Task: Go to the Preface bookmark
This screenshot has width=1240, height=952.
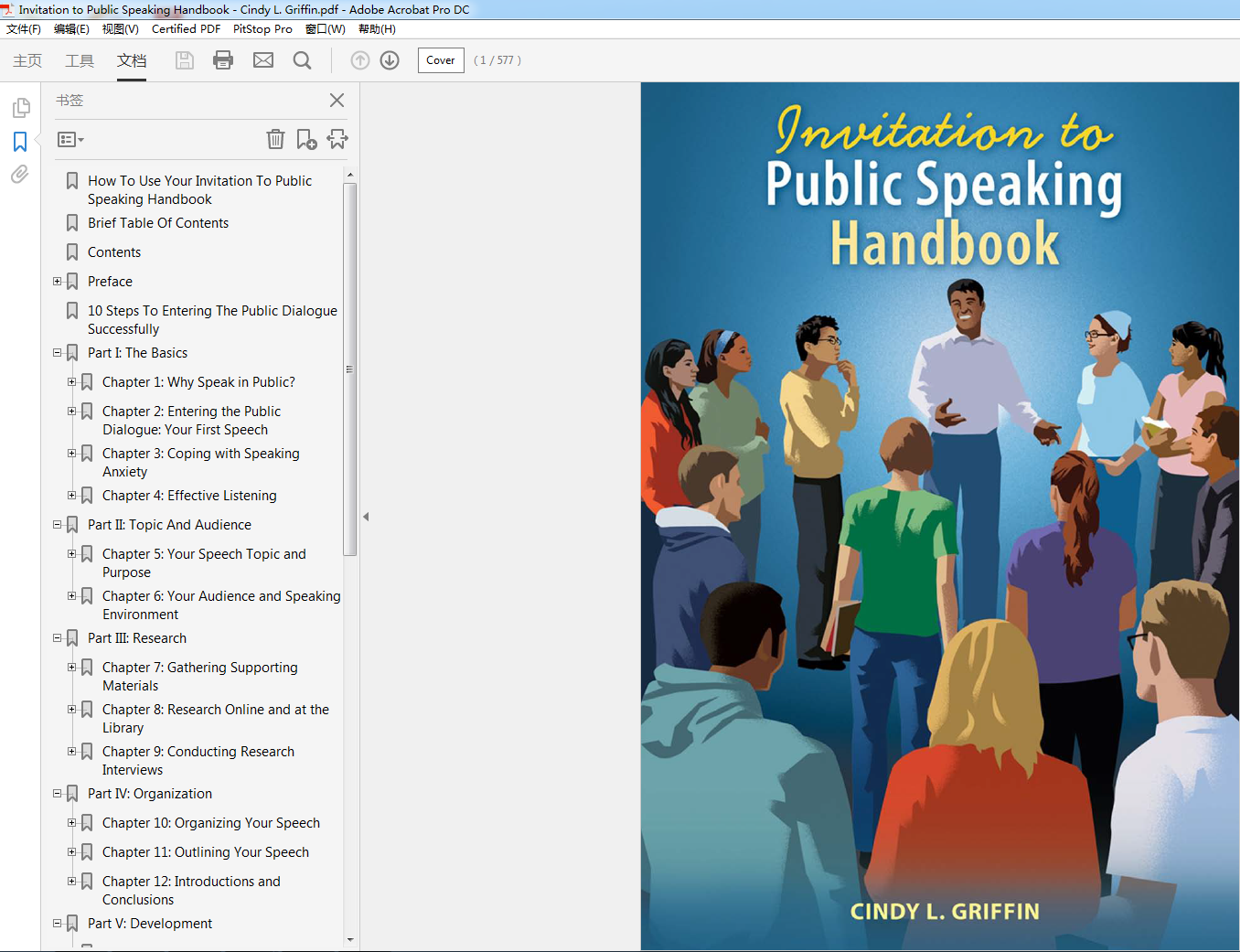Action: [x=110, y=282]
